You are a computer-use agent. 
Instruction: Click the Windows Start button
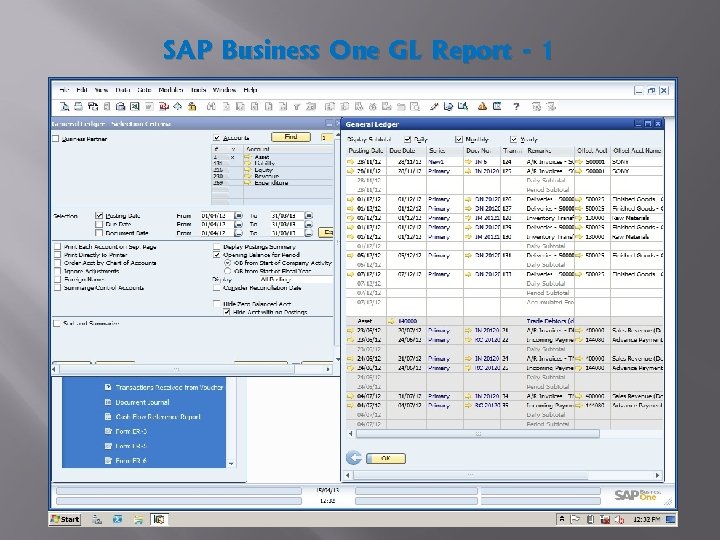coord(65,519)
